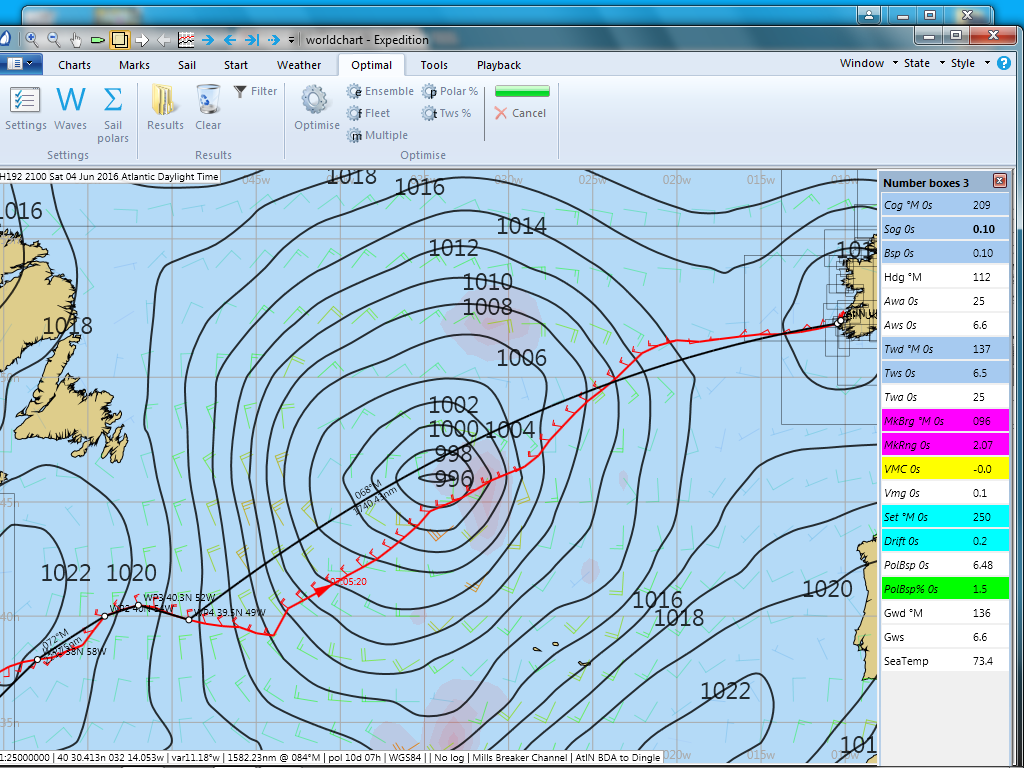Select the zoom-in magnifier tool
The height and width of the screenshot is (768, 1024).
point(30,39)
